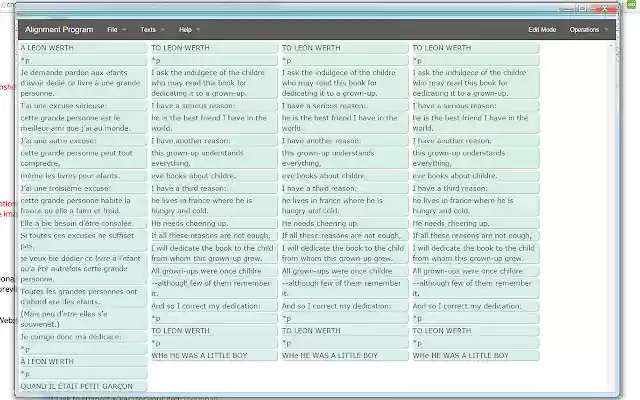Select 'I have a serious reason:' in second column
The width and height of the screenshot is (640, 400).
[214, 106]
